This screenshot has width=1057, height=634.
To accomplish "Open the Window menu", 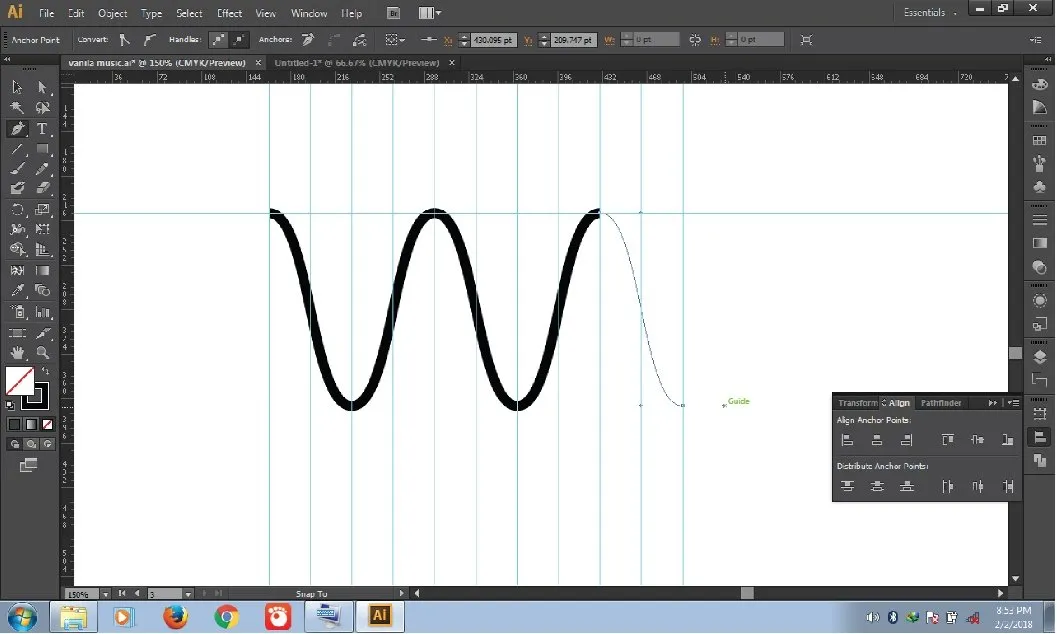I will pyautogui.click(x=309, y=13).
